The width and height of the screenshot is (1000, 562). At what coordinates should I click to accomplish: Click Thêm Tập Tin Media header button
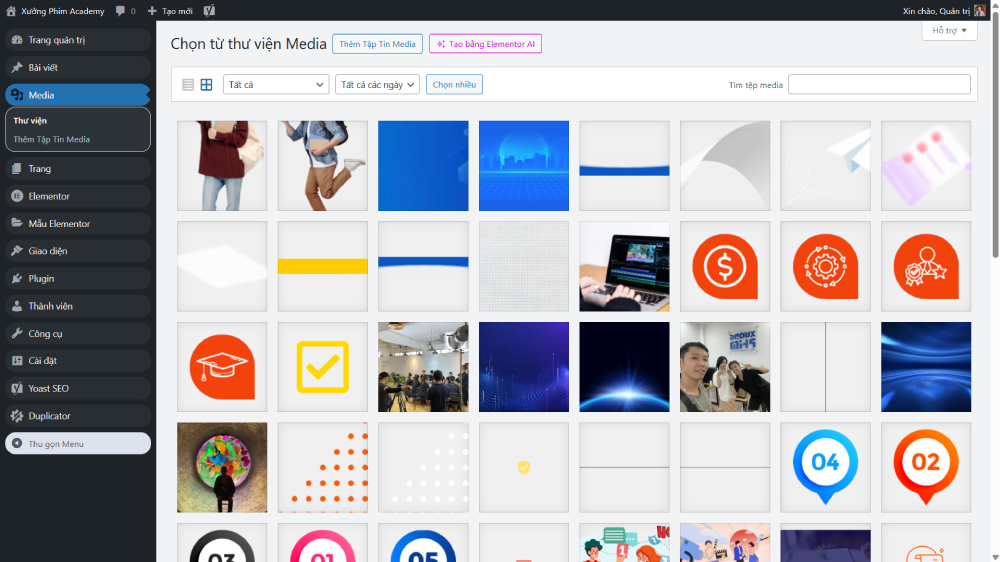point(377,44)
